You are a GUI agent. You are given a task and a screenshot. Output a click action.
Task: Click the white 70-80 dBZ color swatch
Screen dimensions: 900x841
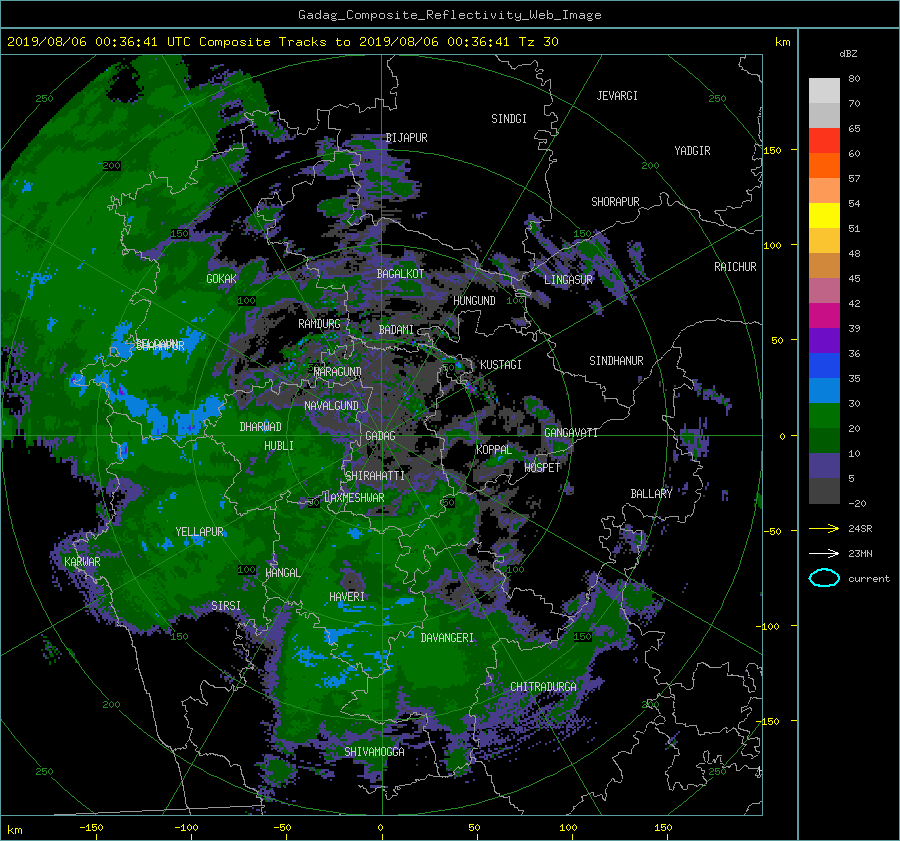(824, 90)
